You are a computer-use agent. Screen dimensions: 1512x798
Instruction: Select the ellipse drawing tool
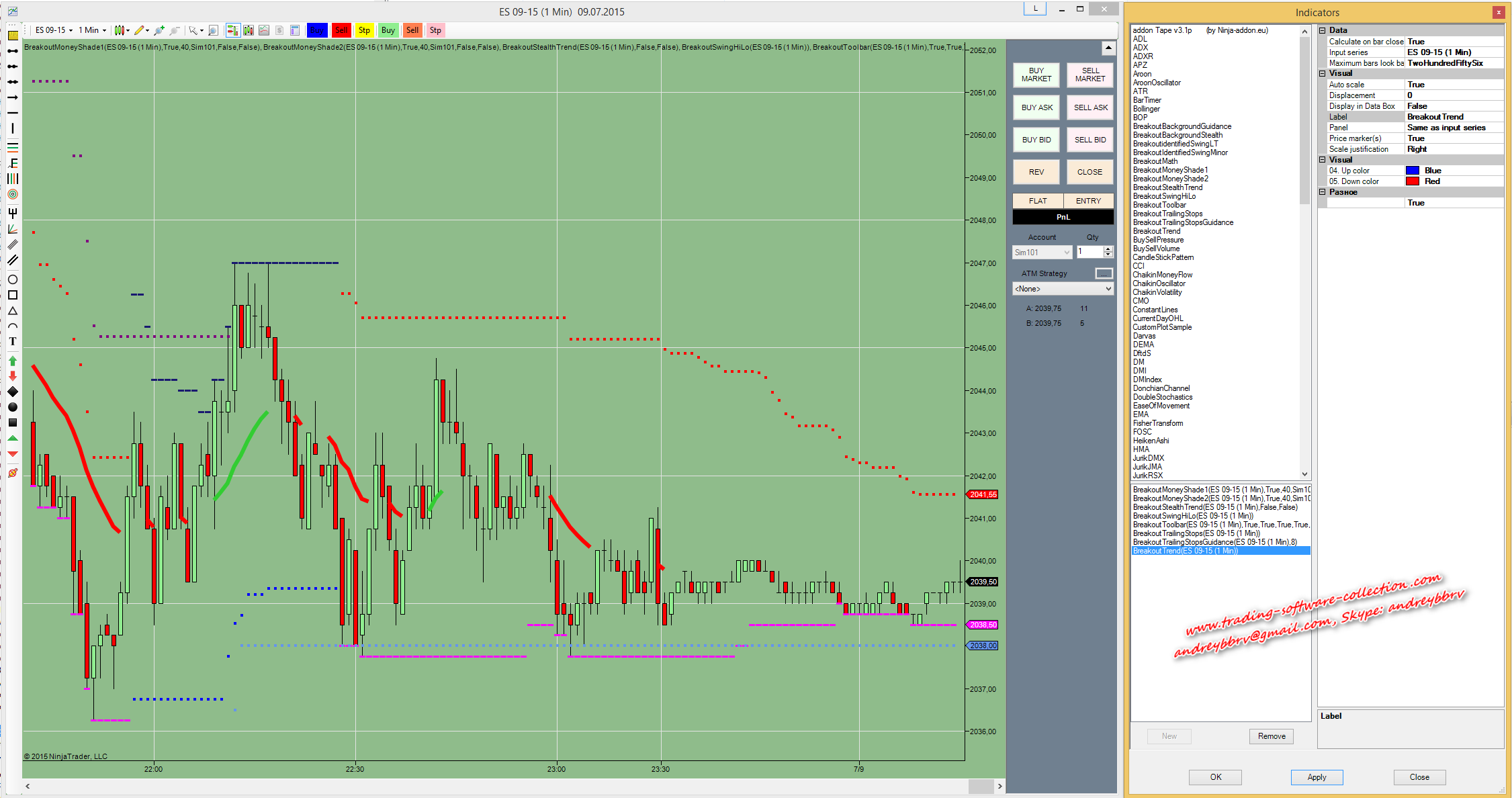pyautogui.click(x=12, y=279)
